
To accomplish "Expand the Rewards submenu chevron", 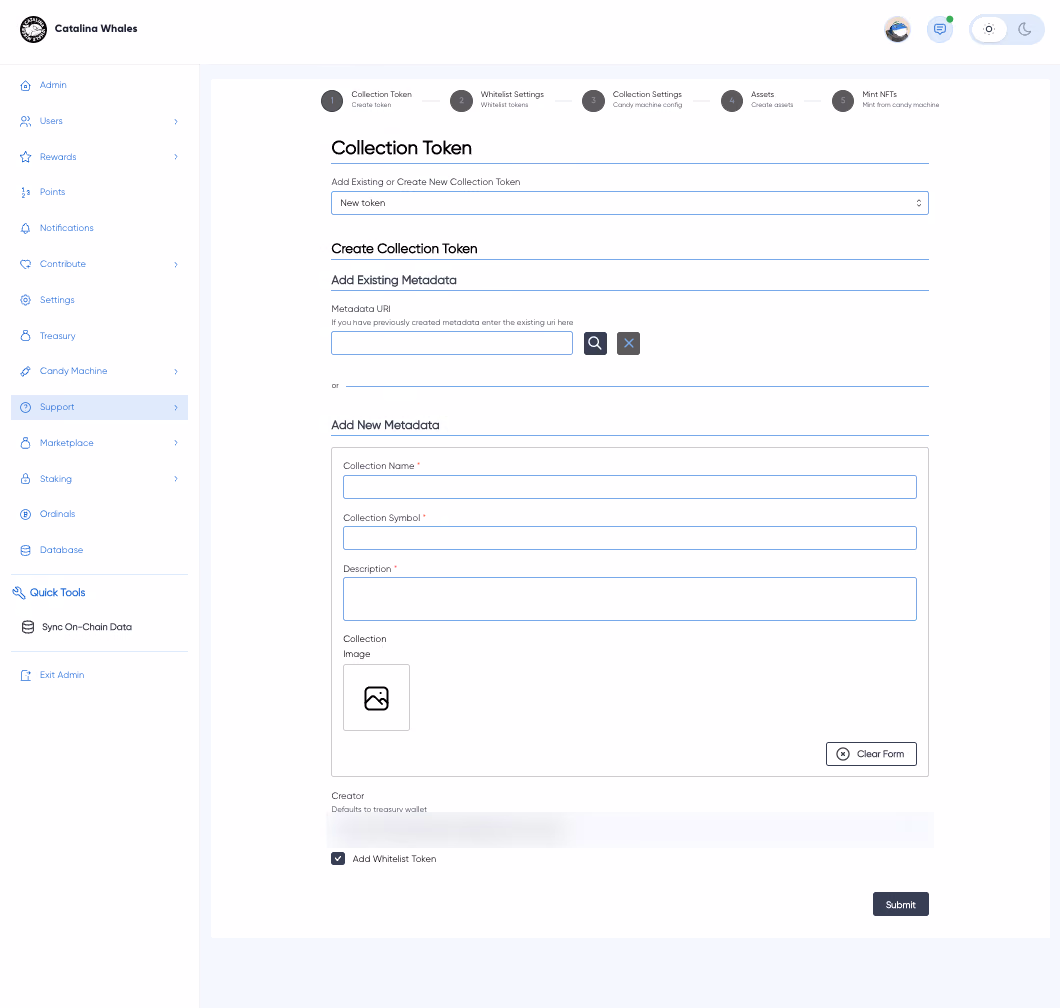I will coord(176,157).
